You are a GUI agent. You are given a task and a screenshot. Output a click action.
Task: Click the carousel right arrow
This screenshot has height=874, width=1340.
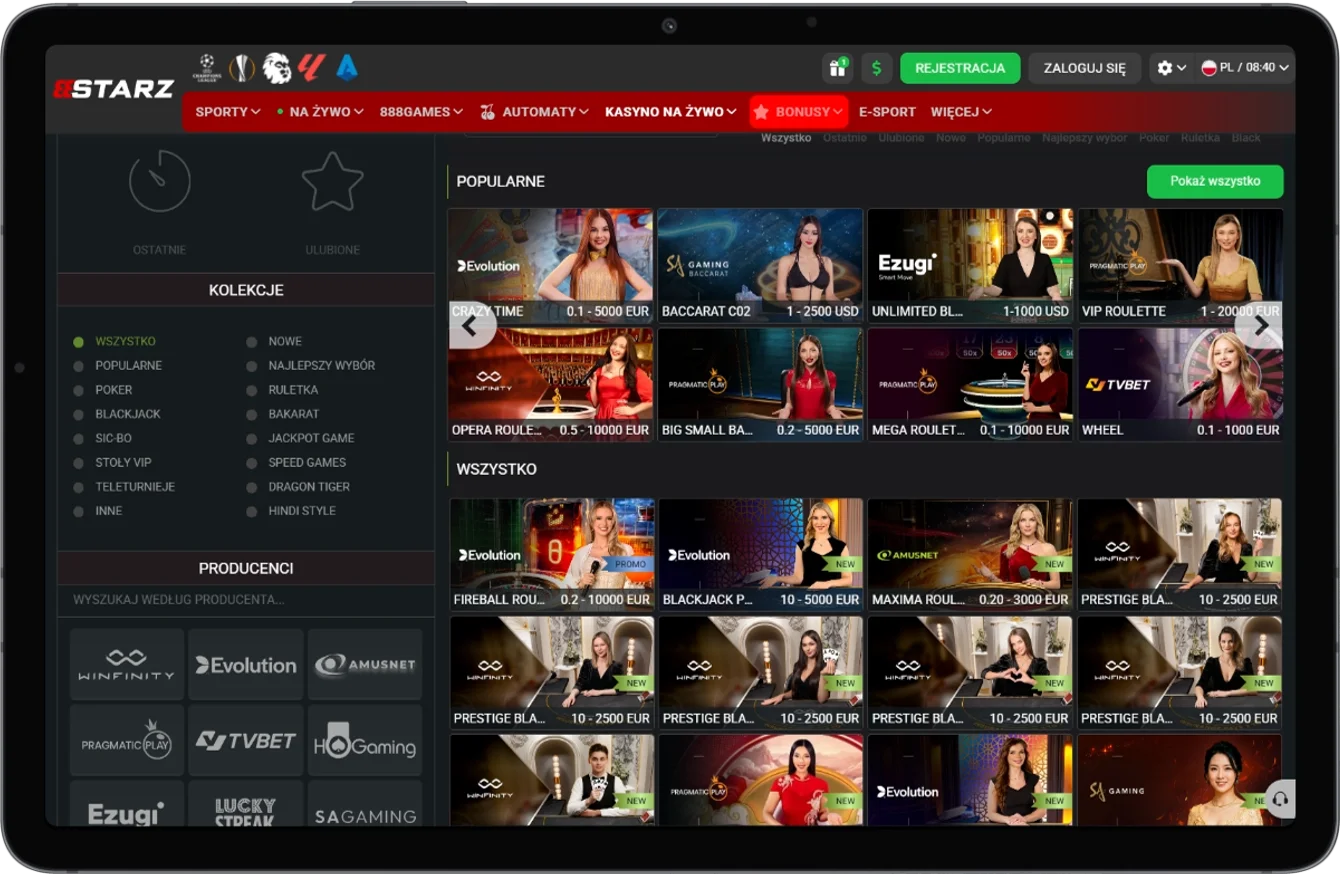[1260, 325]
